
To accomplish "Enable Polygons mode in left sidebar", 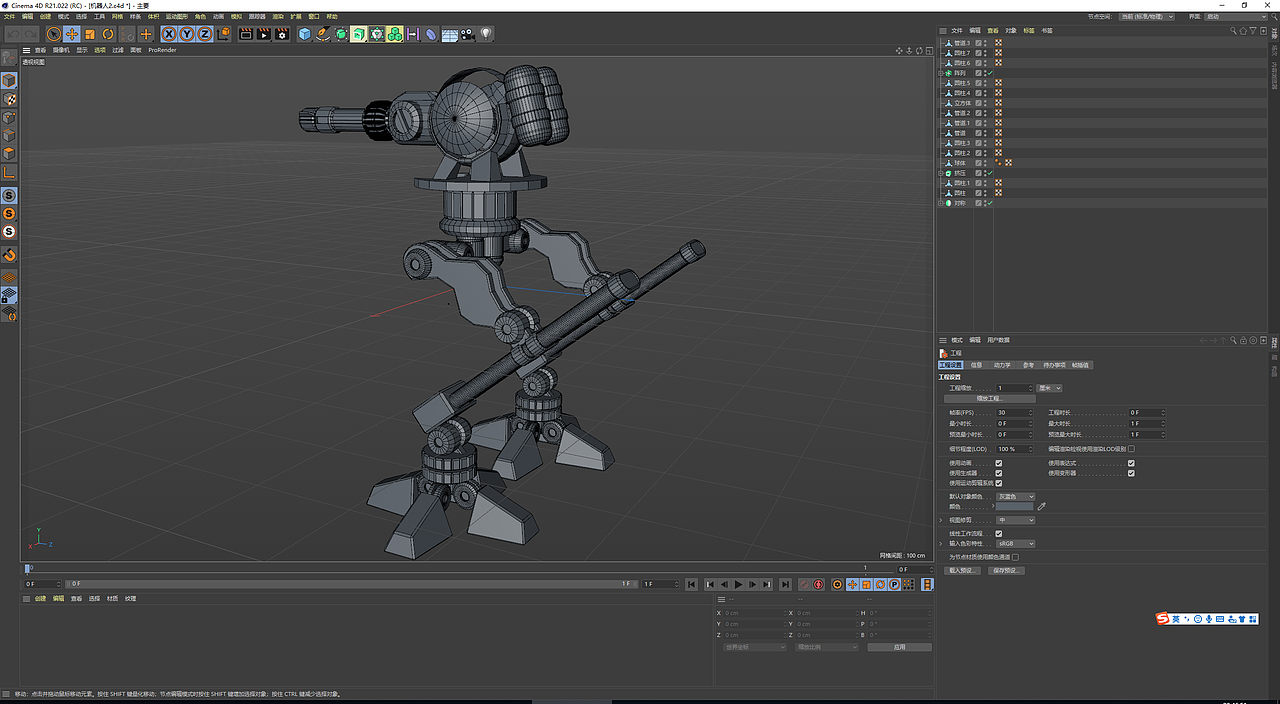I will 9,154.
